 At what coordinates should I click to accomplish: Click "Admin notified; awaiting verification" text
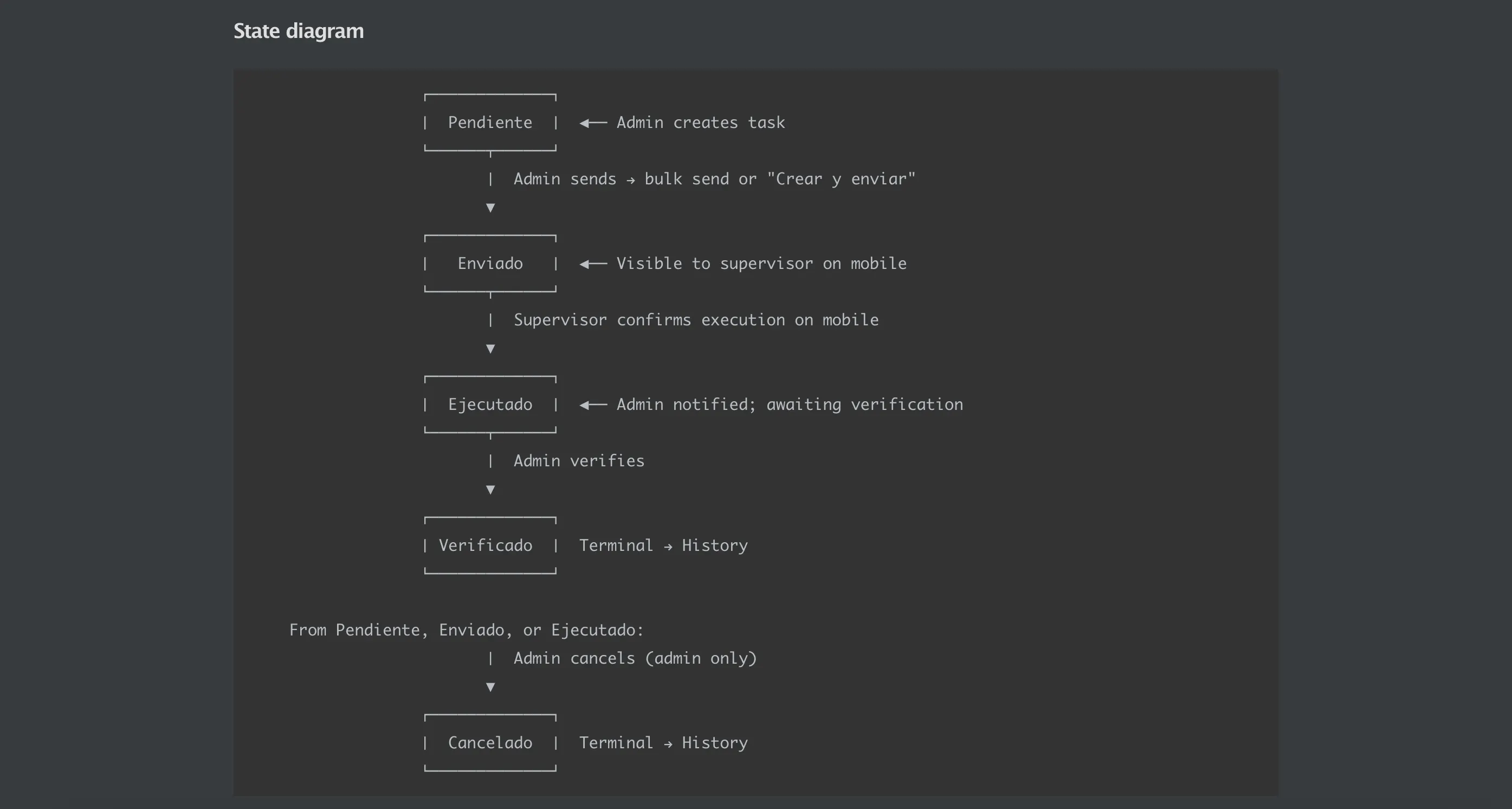click(790, 404)
